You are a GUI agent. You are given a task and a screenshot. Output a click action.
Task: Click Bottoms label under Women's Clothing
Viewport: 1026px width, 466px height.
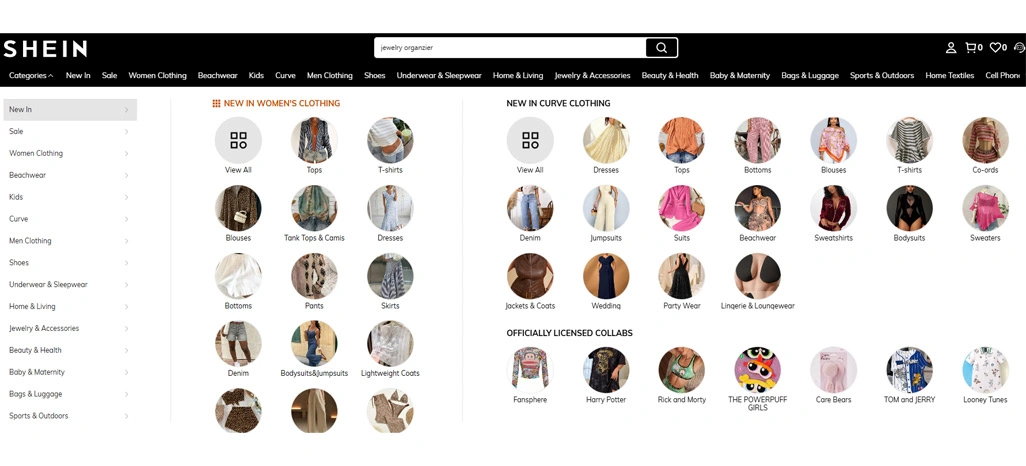238,306
